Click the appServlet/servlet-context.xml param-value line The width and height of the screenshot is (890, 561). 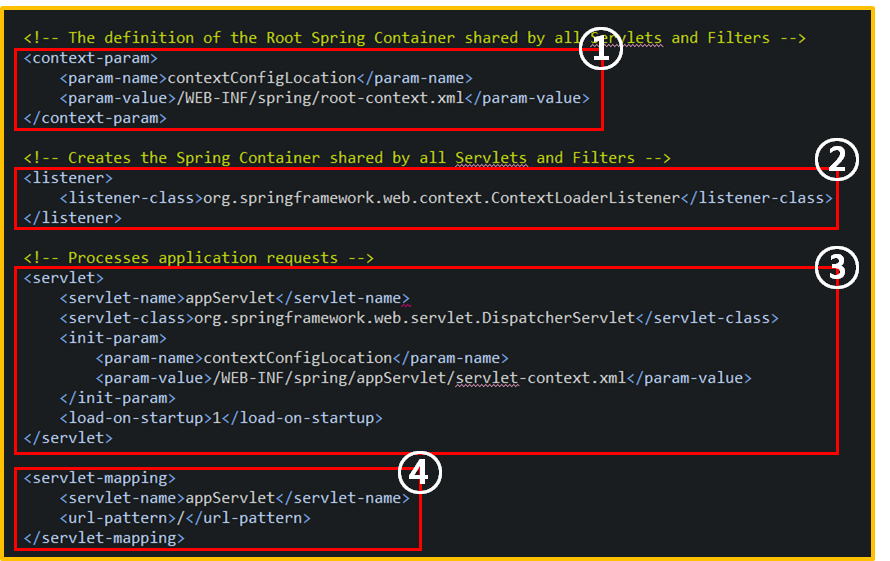[x=423, y=378]
